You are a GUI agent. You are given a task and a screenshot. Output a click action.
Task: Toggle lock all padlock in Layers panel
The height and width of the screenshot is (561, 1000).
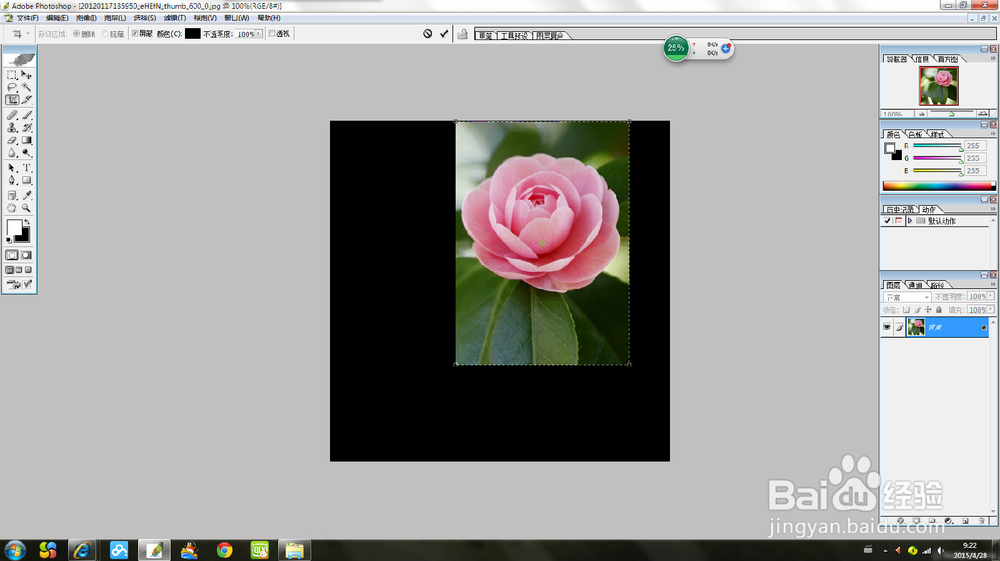coord(939,310)
